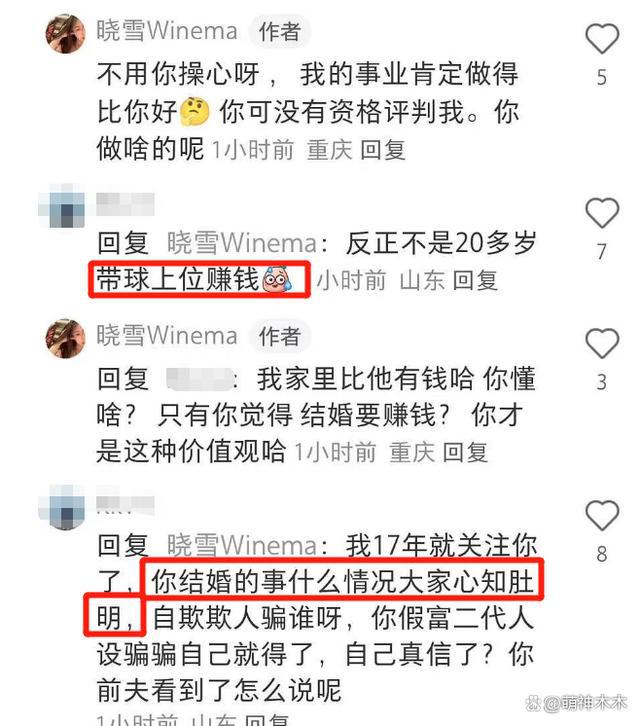The height and width of the screenshot is (726, 640).
Task: Like the first comment with 5 likes
Action: point(602,38)
